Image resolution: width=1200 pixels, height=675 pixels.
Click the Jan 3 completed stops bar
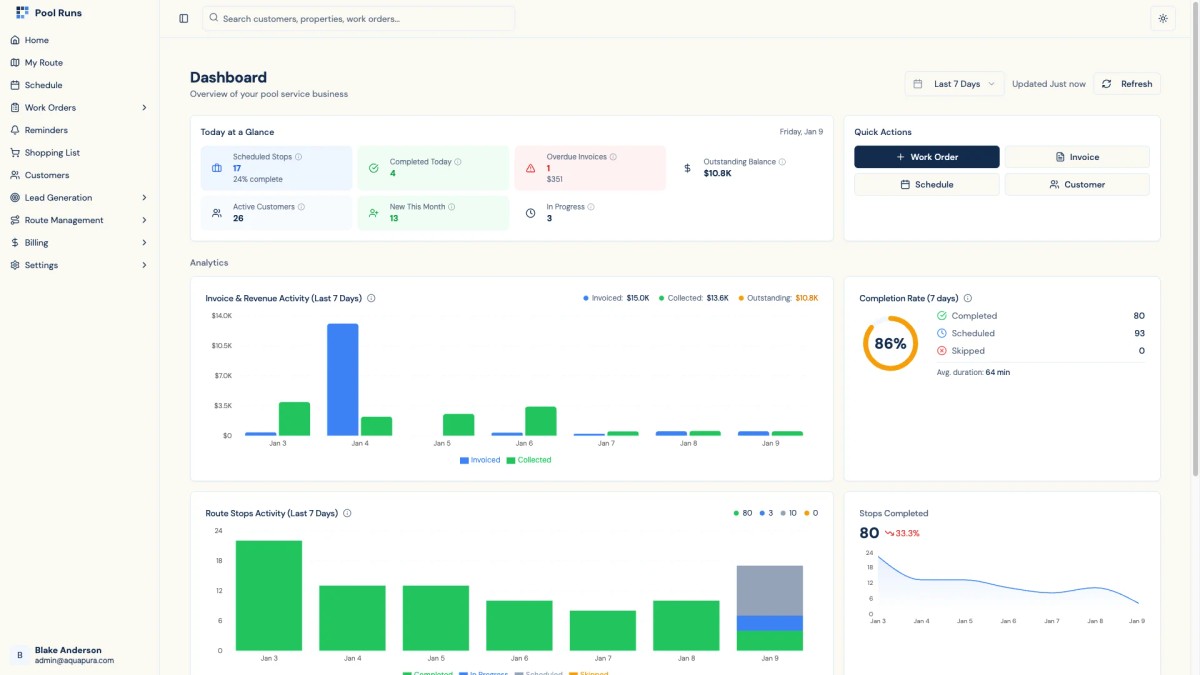269,596
